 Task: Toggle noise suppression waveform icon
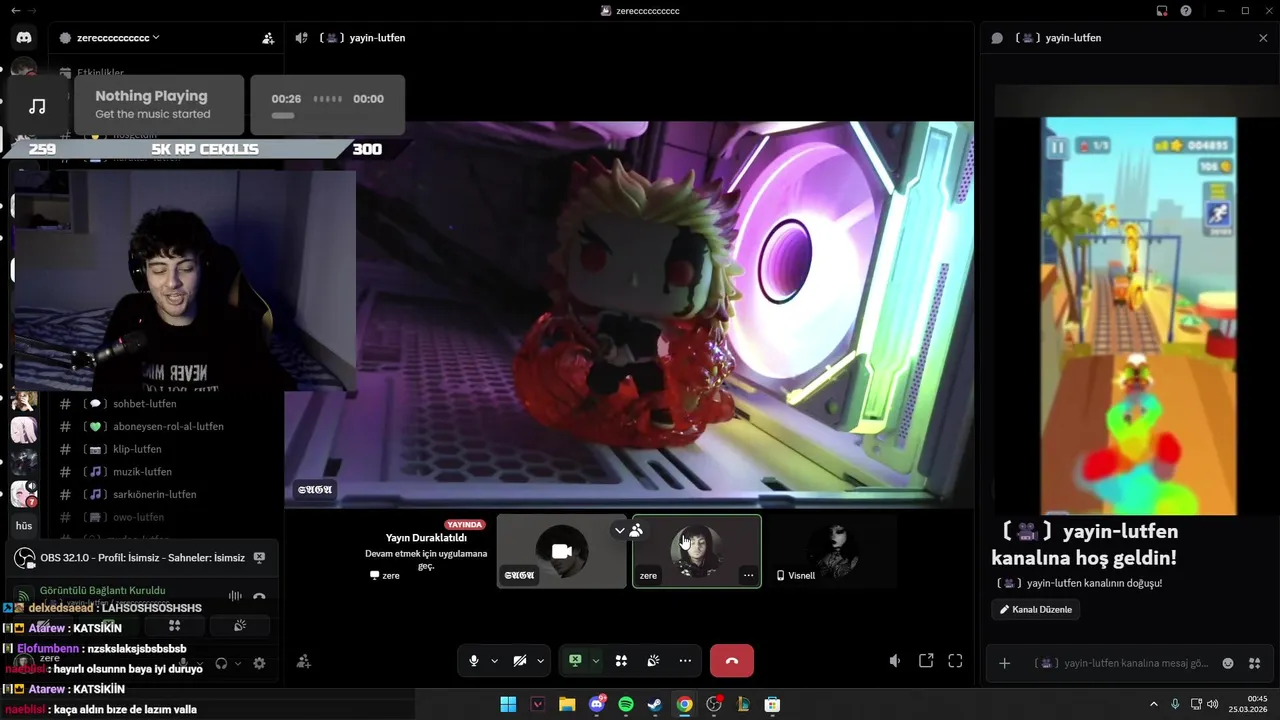point(235,597)
